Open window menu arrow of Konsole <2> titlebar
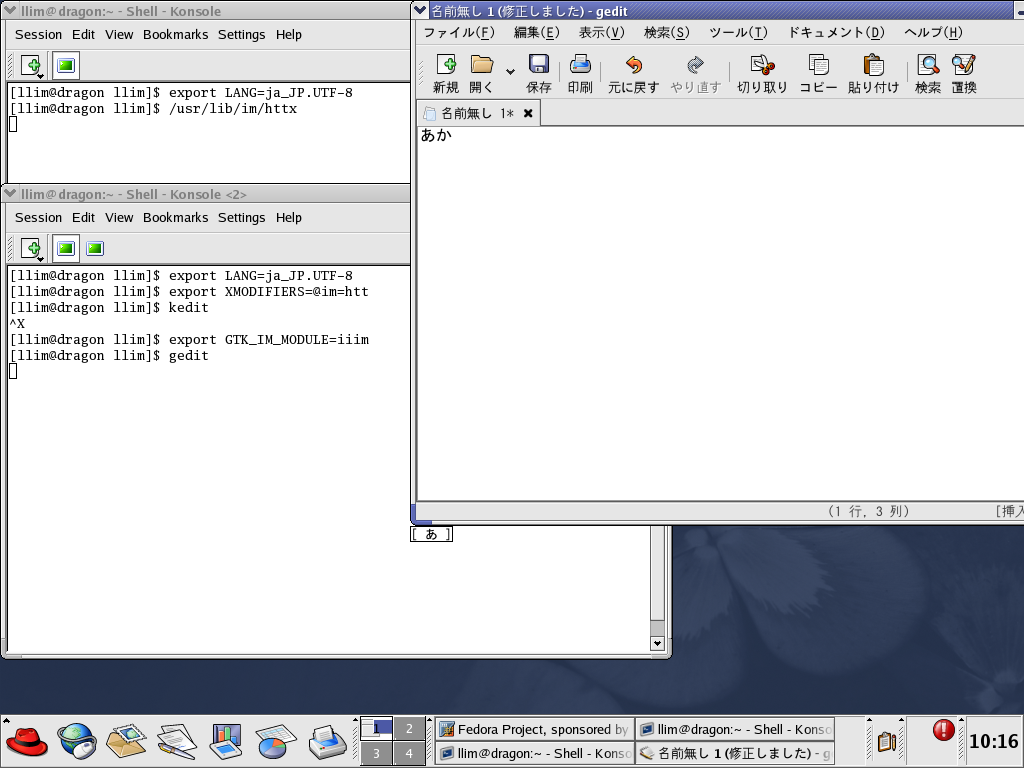Screen dimensions: 1024x768 (x=10, y=193)
